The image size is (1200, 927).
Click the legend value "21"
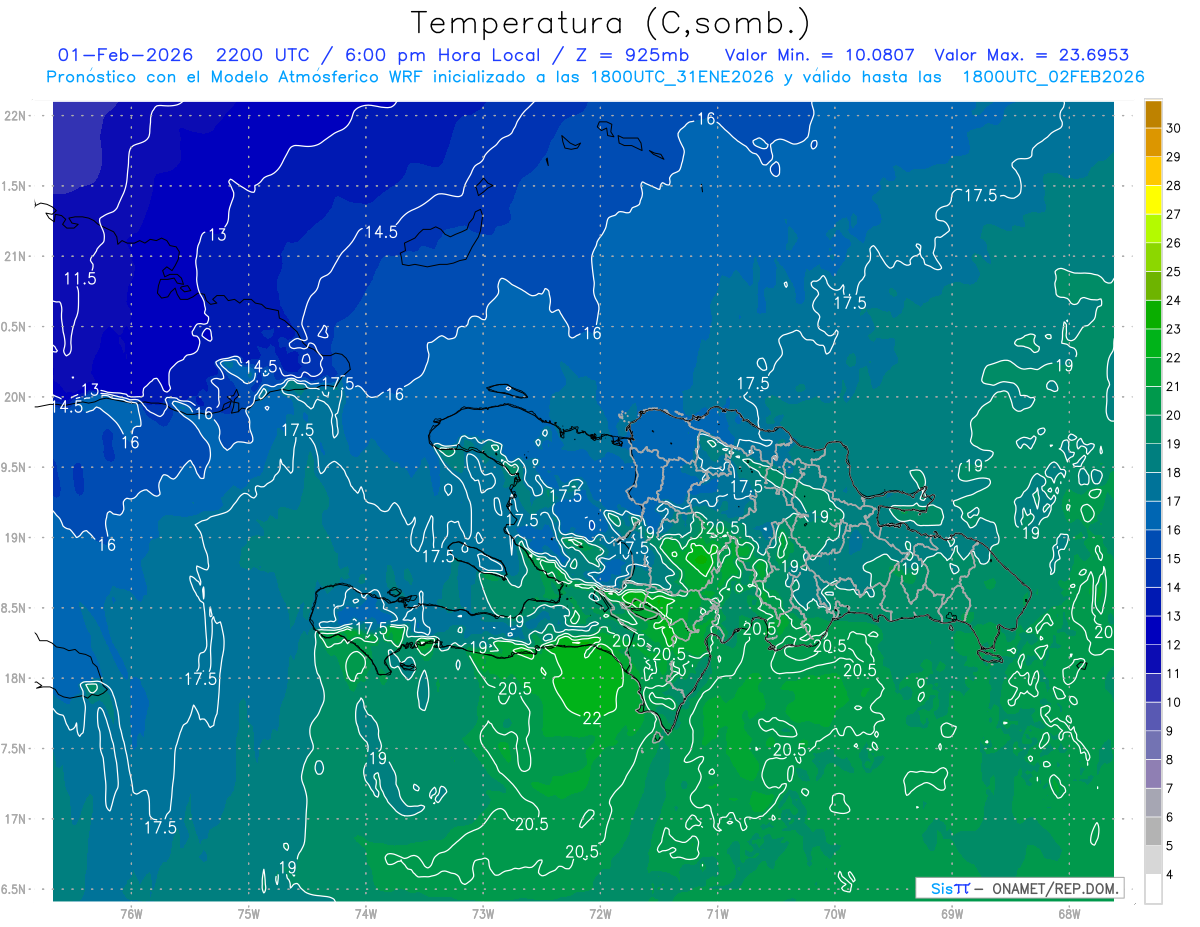(x=1173, y=387)
